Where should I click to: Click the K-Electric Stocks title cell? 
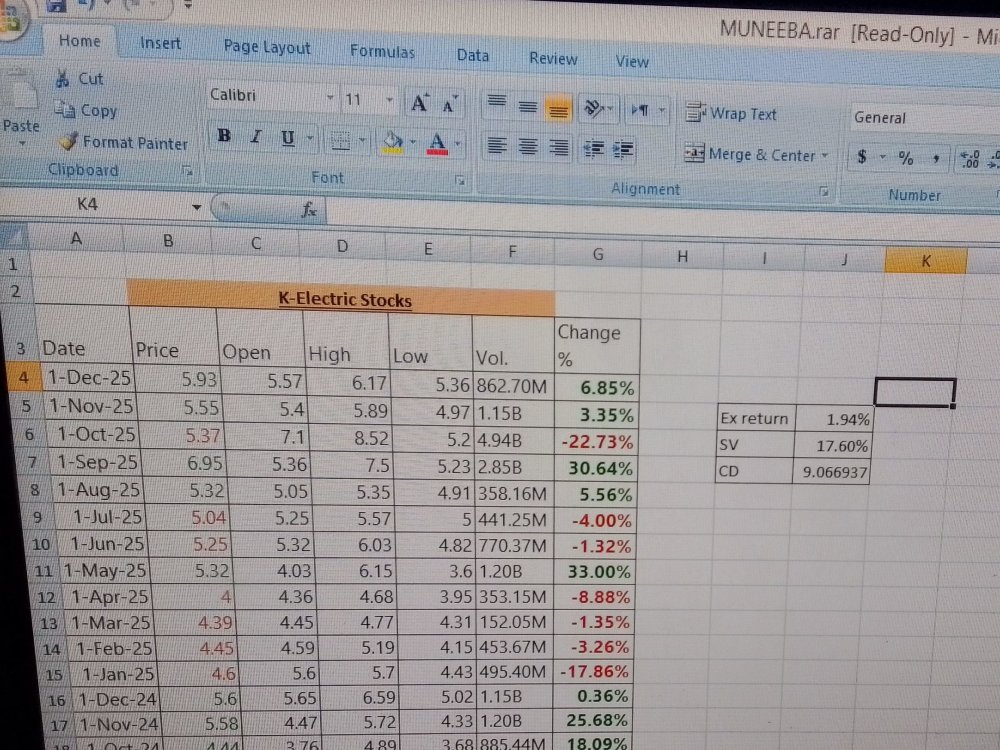pos(341,298)
